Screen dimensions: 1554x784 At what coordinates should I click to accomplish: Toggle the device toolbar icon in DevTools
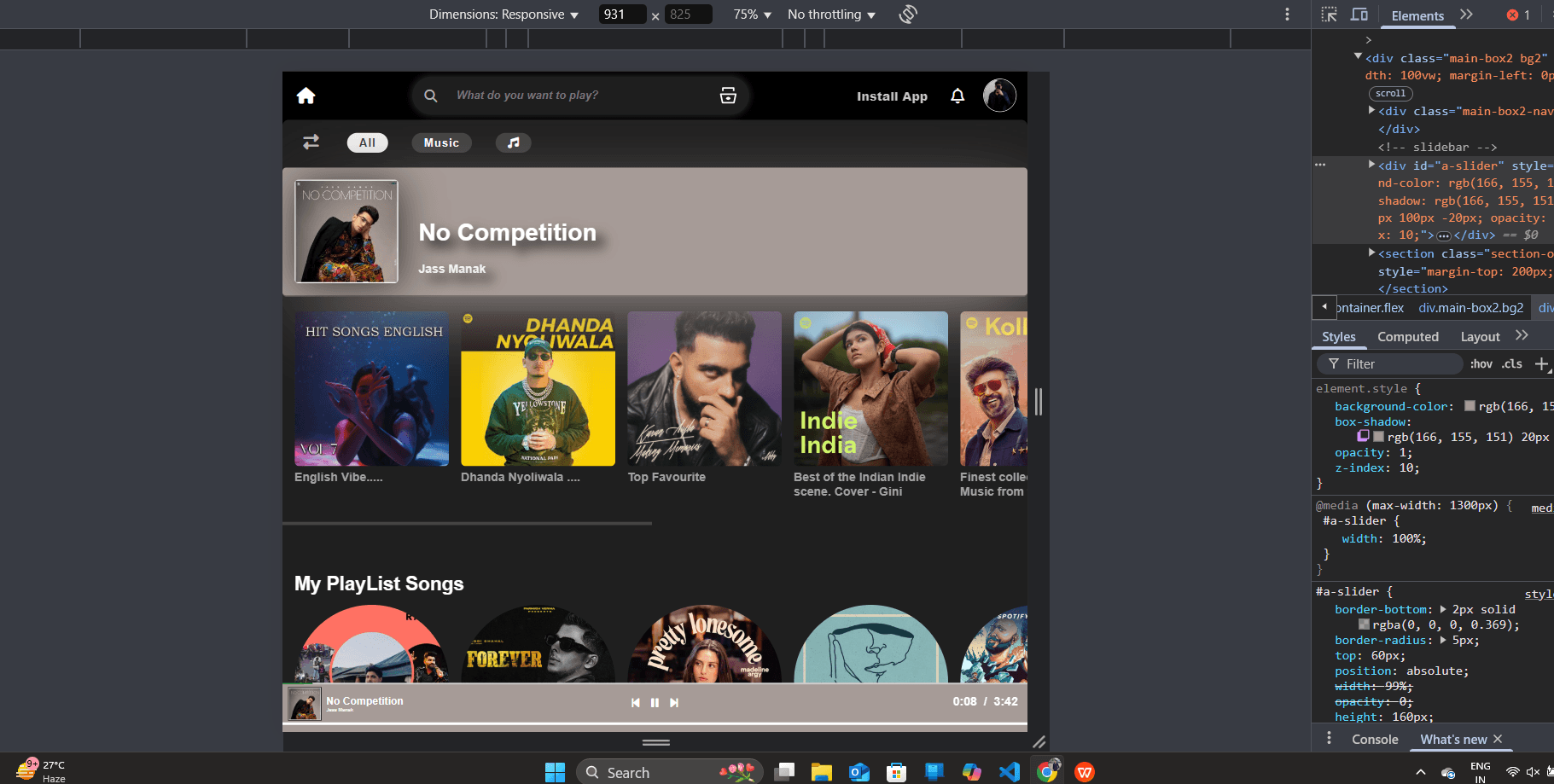tap(1359, 15)
